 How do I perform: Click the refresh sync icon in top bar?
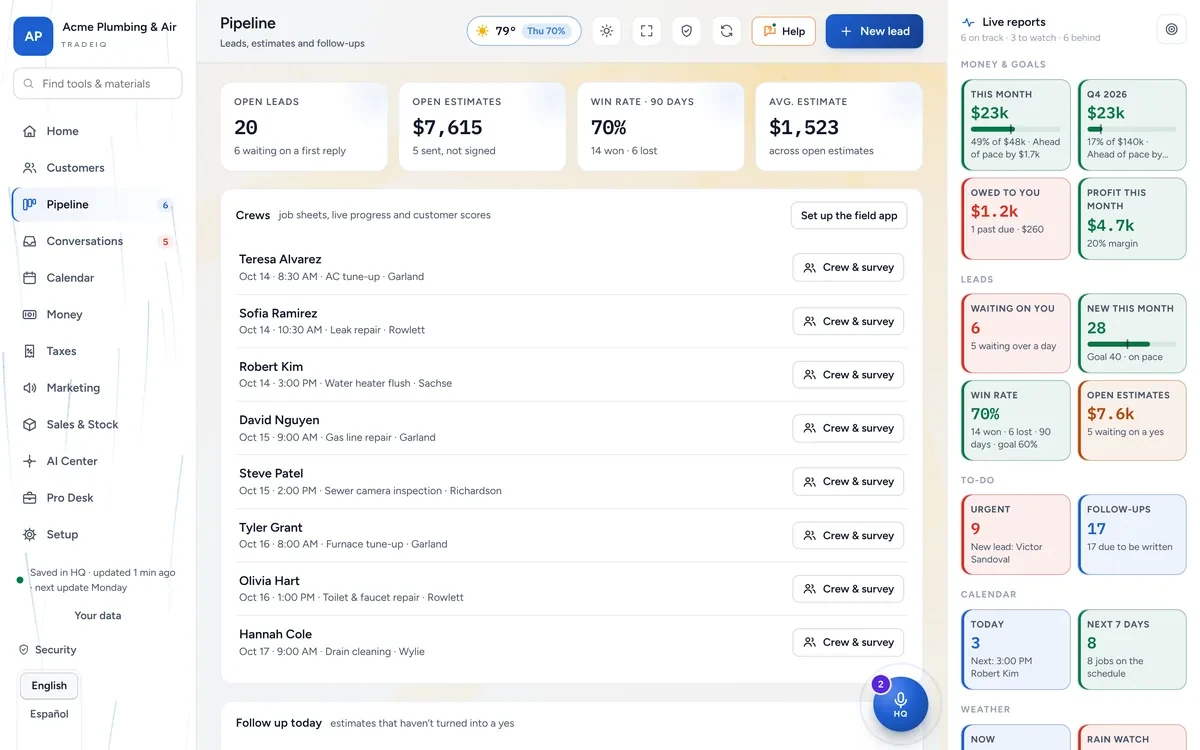pyautogui.click(x=726, y=31)
